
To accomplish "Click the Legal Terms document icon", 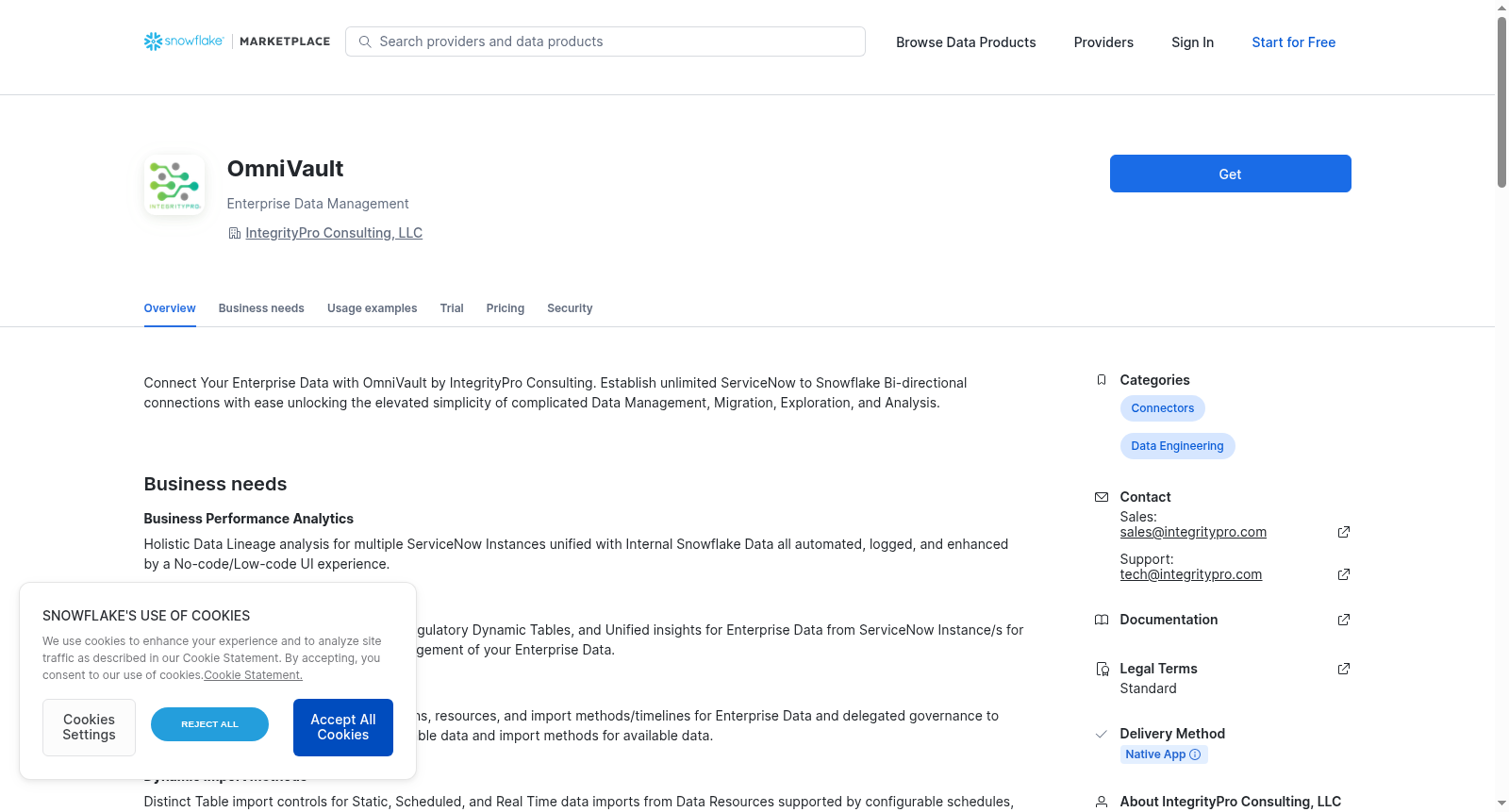I will pyautogui.click(x=1102, y=669).
